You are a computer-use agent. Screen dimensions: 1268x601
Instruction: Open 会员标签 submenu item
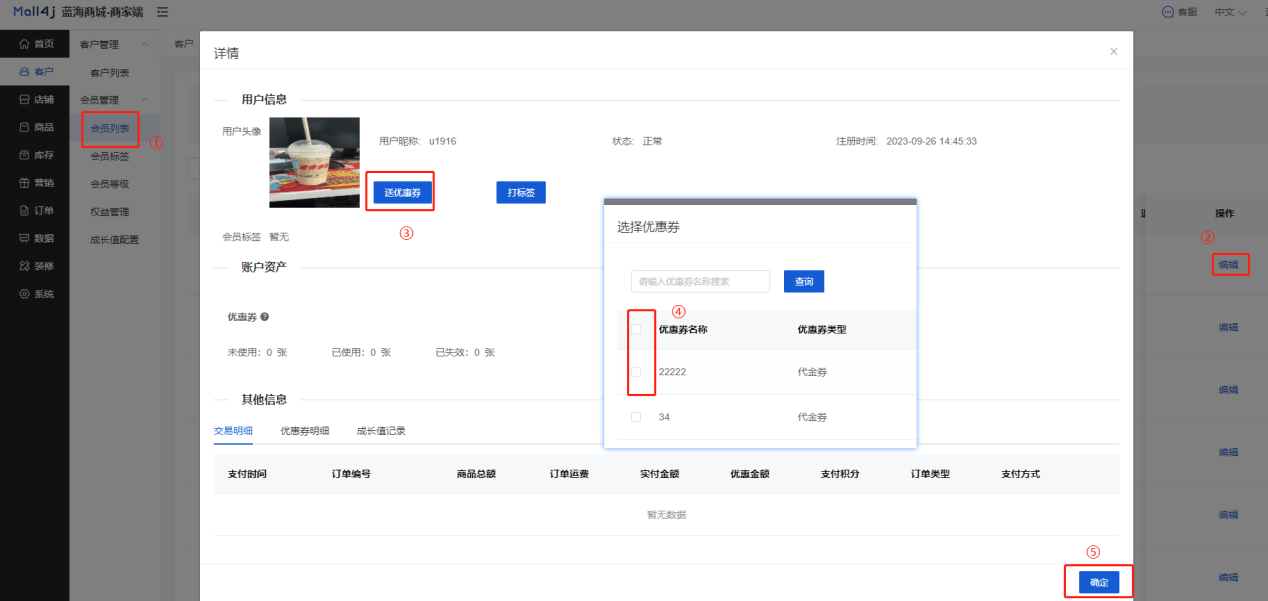[110, 156]
